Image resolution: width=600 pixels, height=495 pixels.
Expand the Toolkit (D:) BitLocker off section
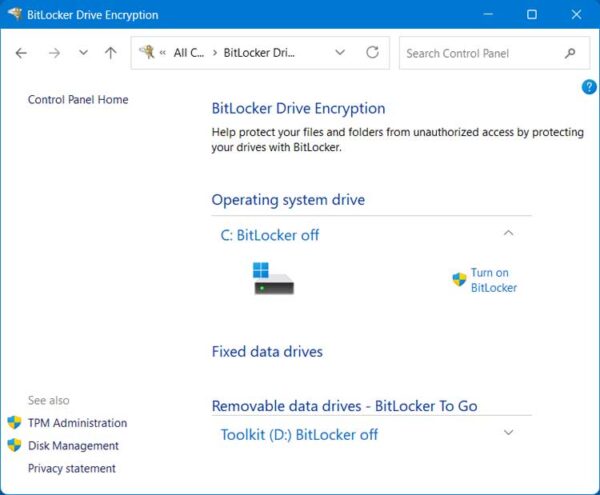click(508, 433)
